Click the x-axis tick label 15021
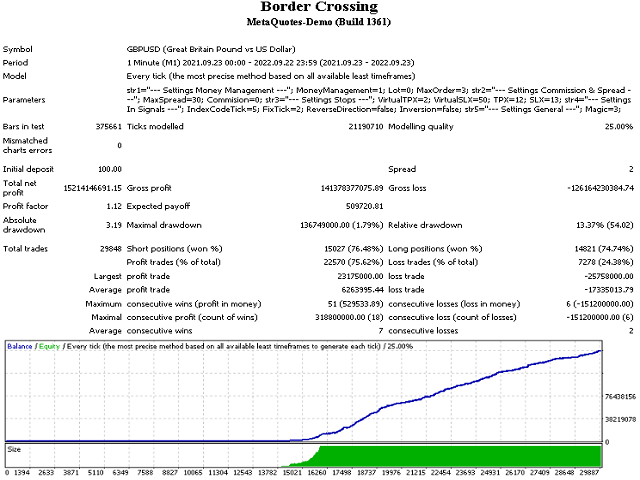The height and width of the screenshot is (480, 640). pos(292,473)
